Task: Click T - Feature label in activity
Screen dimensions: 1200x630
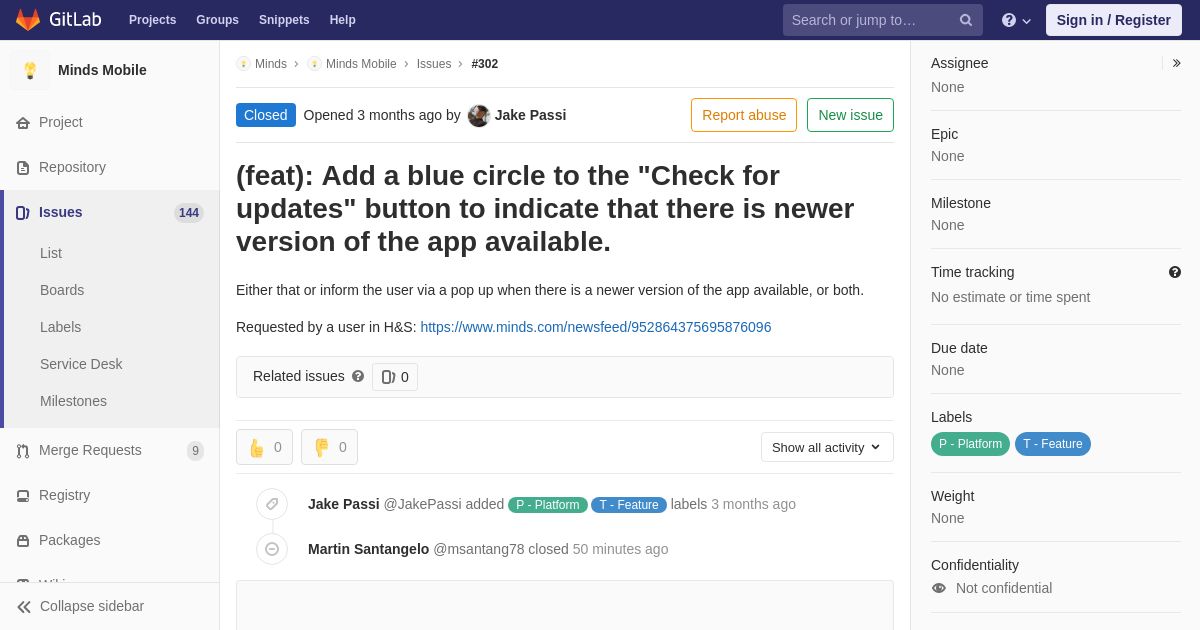Action: (x=629, y=505)
